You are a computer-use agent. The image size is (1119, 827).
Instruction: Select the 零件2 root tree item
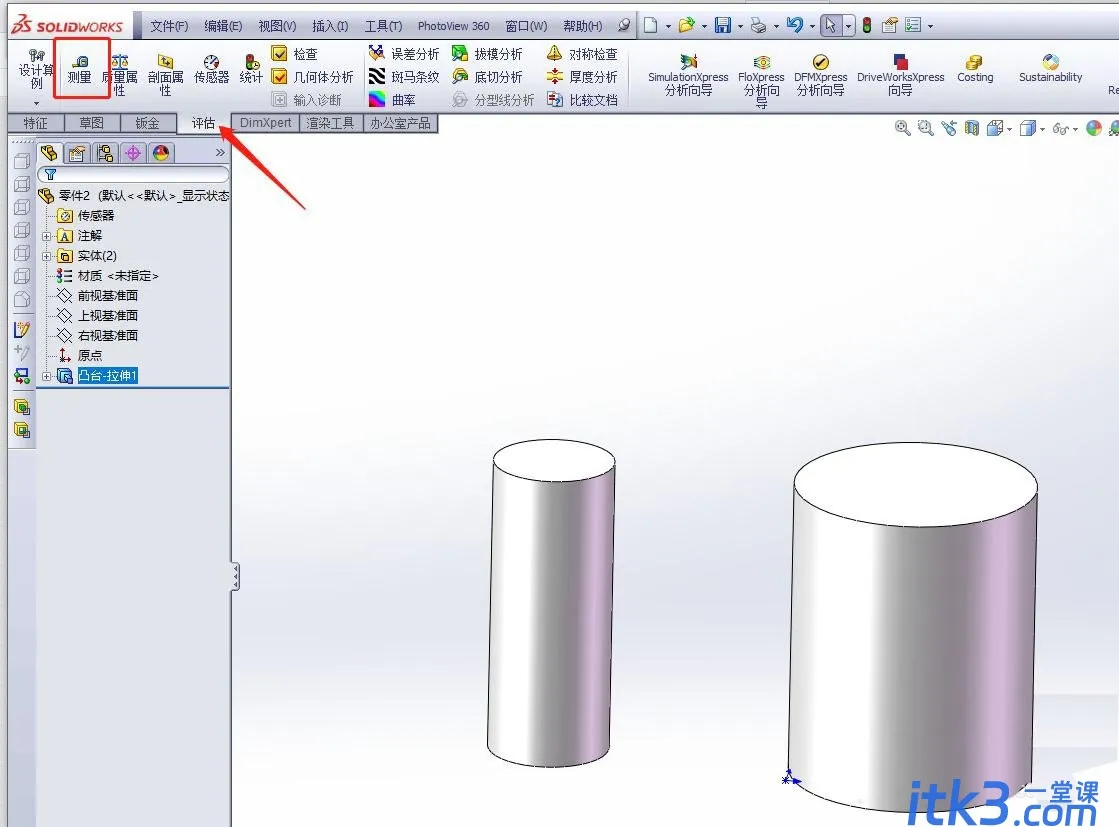coord(133,196)
